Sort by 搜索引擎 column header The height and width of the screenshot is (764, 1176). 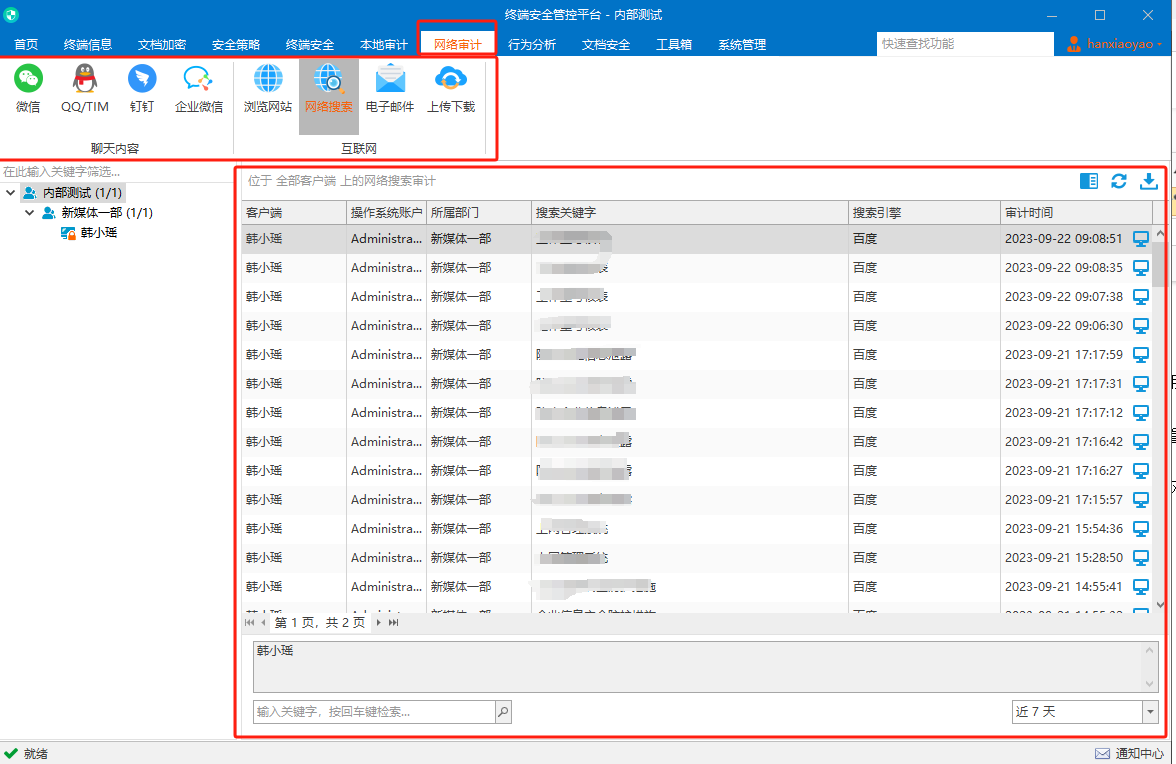point(924,213)
